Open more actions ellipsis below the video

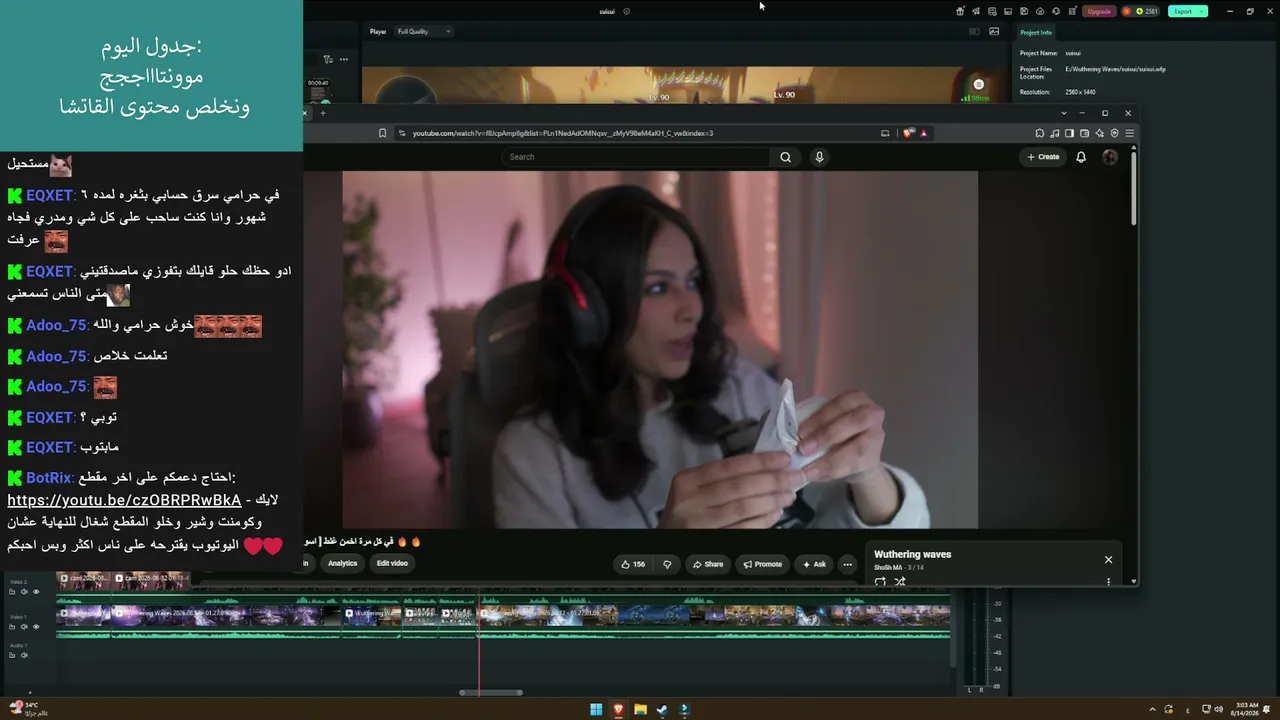[x=847, y=564]
